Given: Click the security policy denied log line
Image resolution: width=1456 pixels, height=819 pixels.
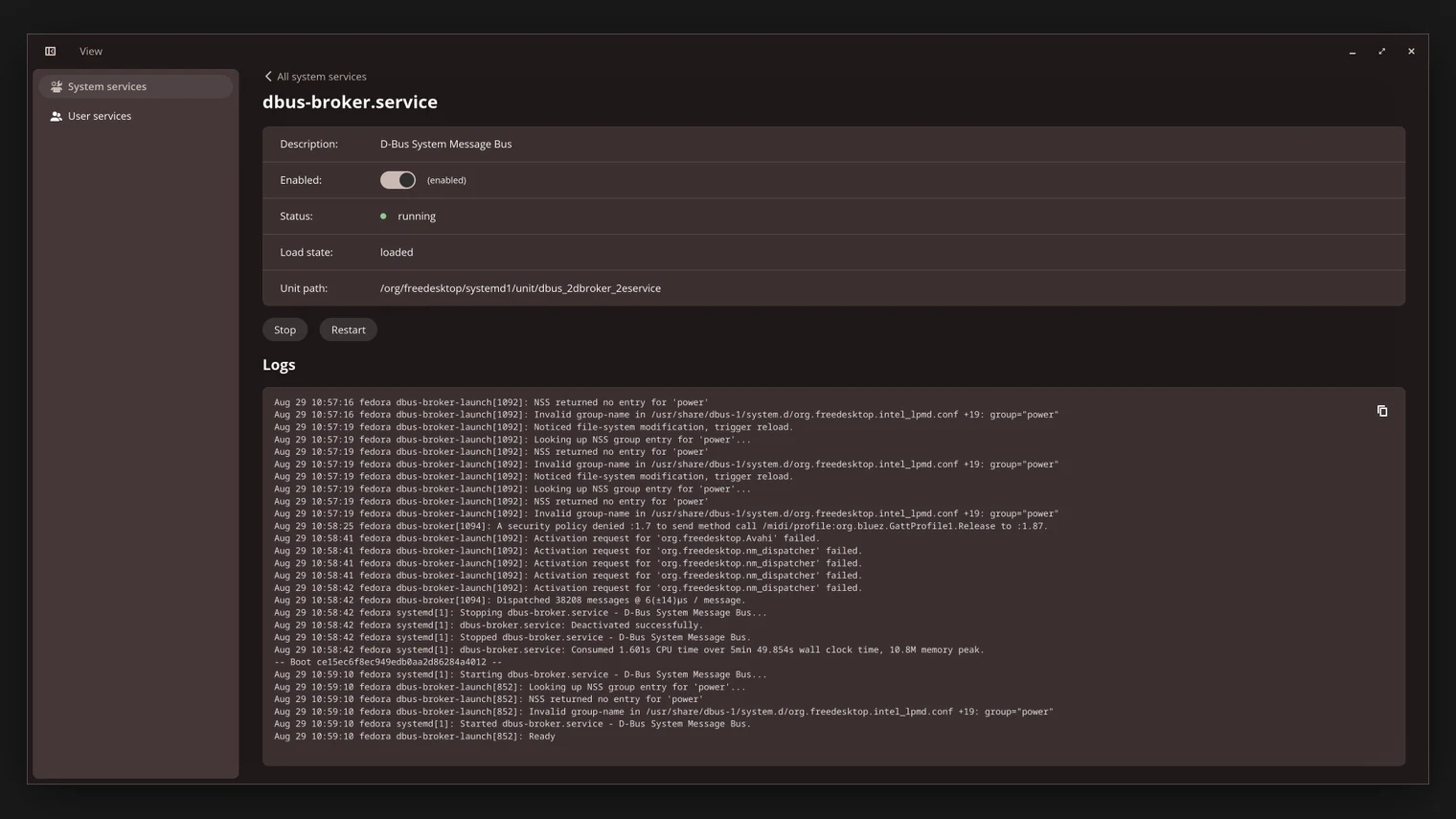Looking at the screenshot, I should click(661, 526).
